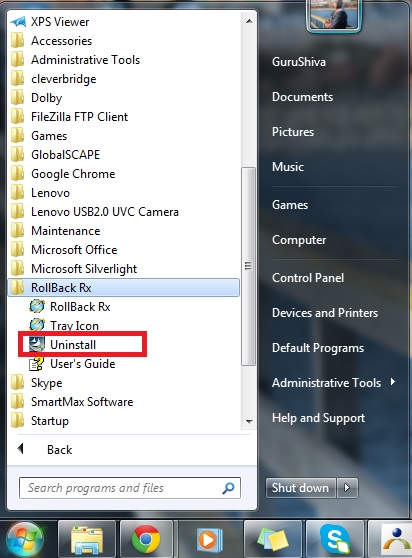Viewport: 412px width, 558px height.
Task: Click the magnifier search icon
Action: (x=228, y=488)
